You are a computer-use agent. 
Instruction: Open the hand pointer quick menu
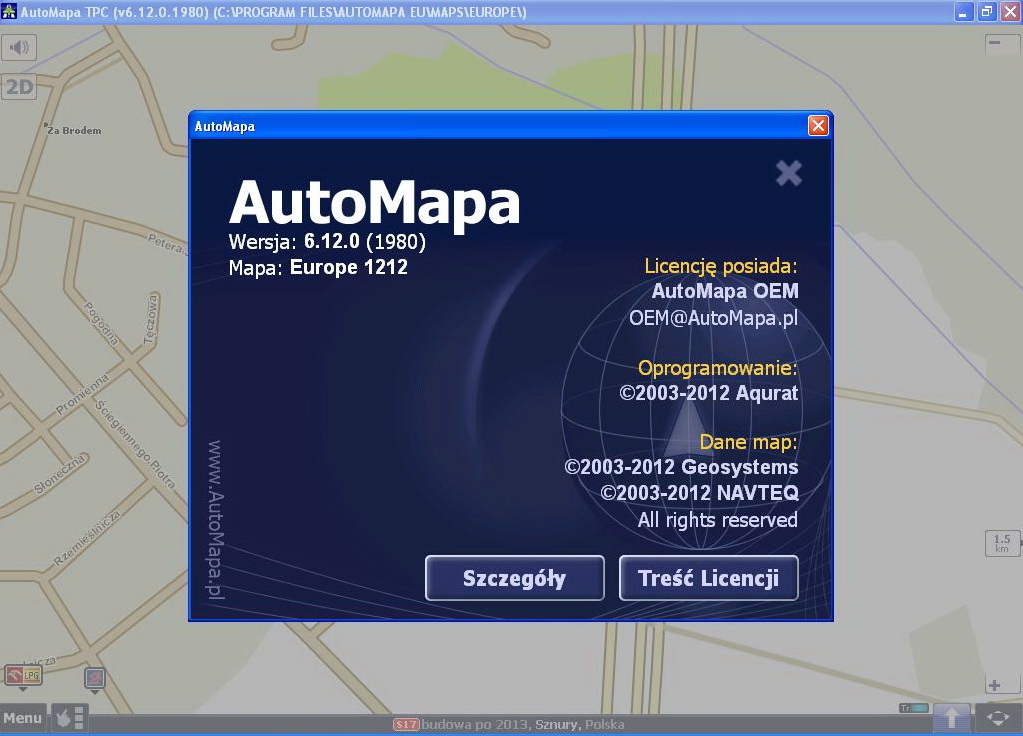click(70, 718)
